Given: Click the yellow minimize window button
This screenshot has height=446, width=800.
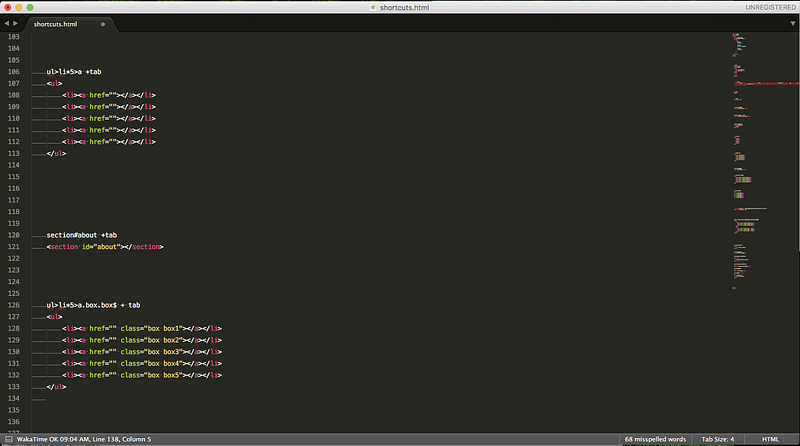Looking at the screenshot, I should tap(19, 7).
